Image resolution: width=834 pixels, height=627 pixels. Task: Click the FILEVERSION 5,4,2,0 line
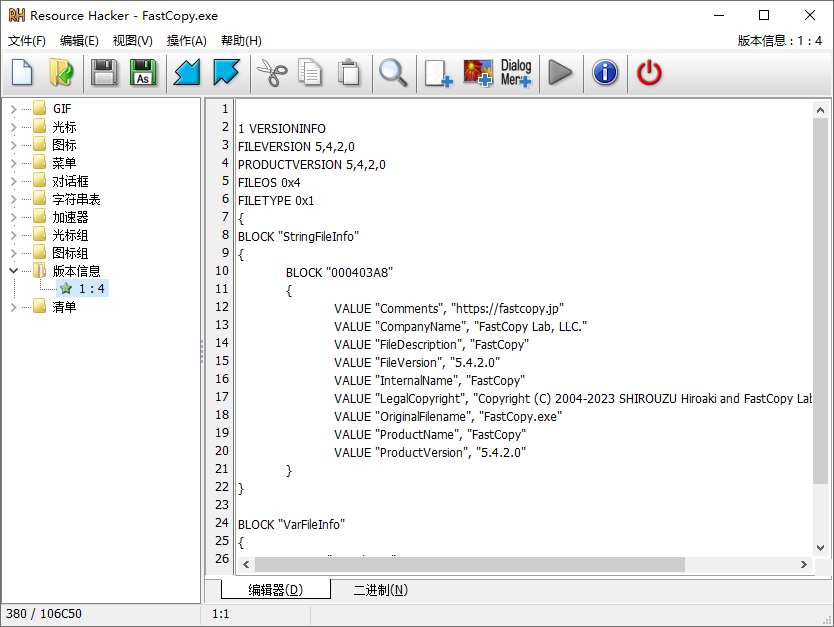point(296,147)
